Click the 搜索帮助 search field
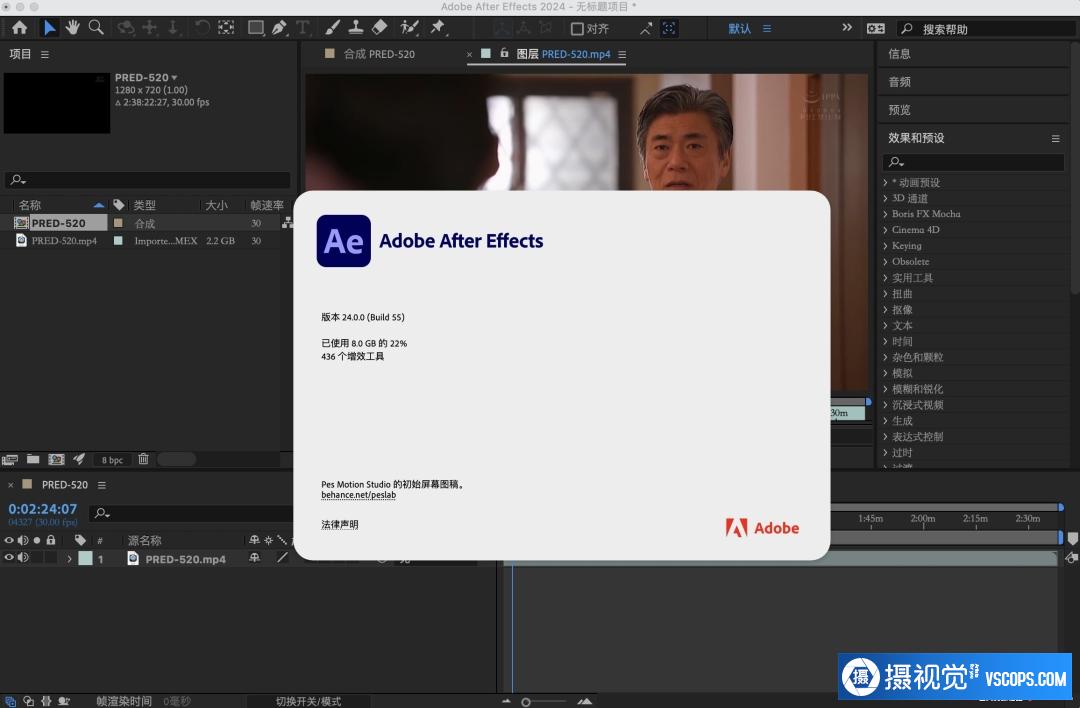 (x=988, y=29)
